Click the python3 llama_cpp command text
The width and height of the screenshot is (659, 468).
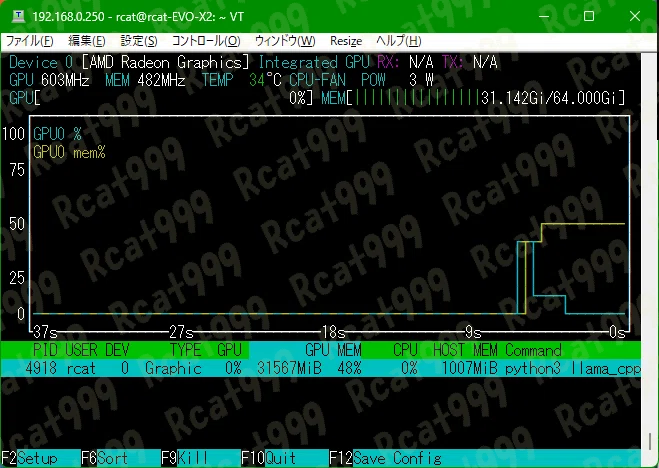pyautogui.click(x=573, y=368)
